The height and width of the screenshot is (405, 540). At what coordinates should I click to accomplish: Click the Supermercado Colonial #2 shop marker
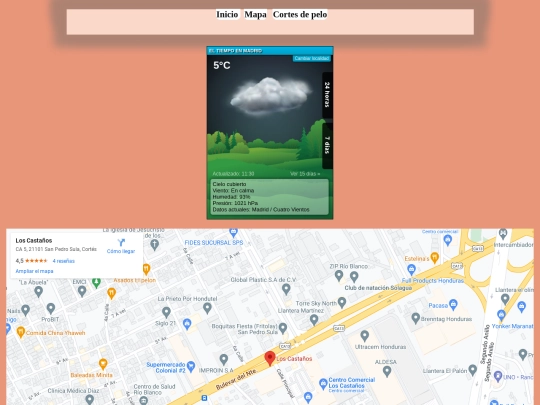pos(191,366)
